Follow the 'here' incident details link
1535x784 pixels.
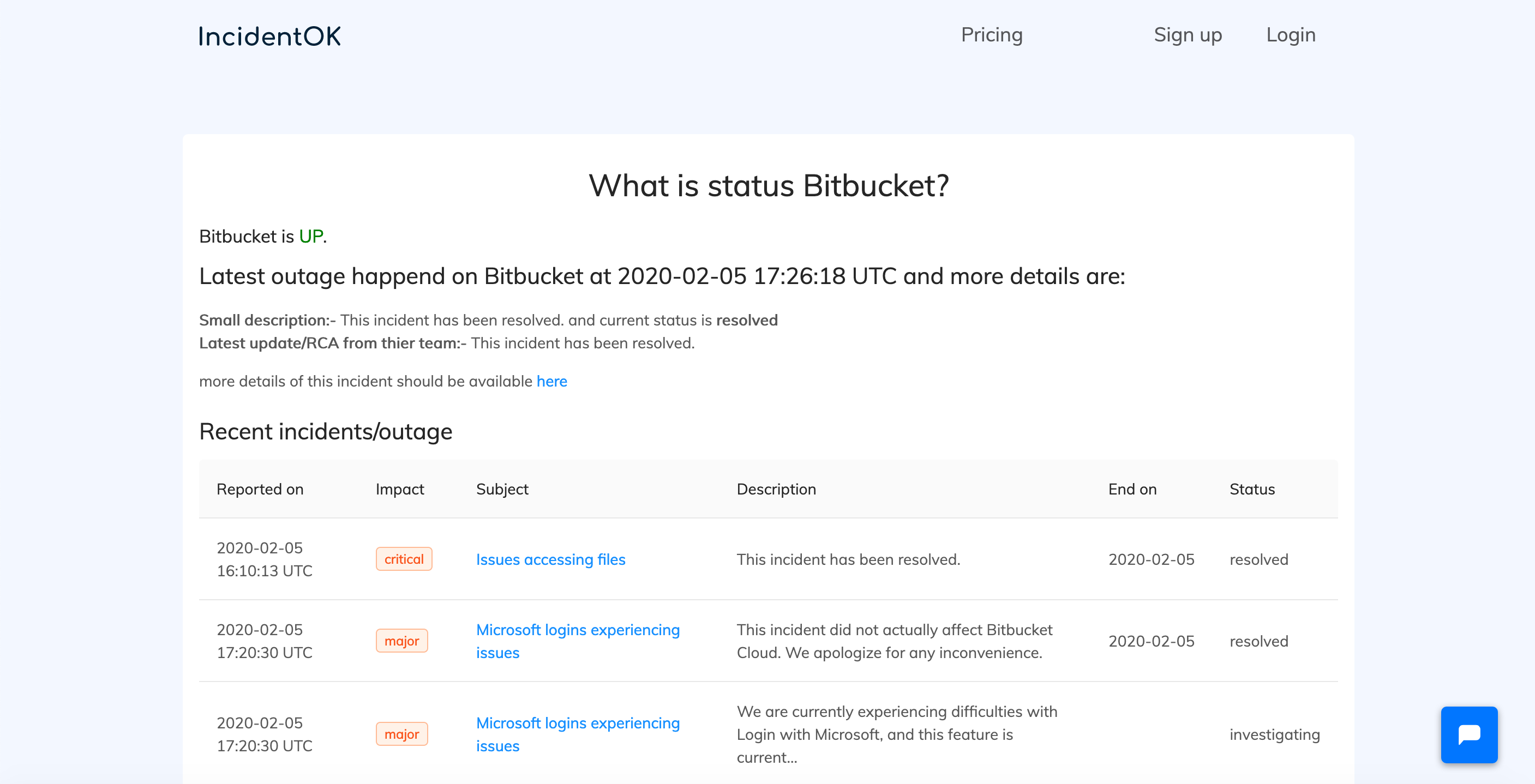(552, 381)
